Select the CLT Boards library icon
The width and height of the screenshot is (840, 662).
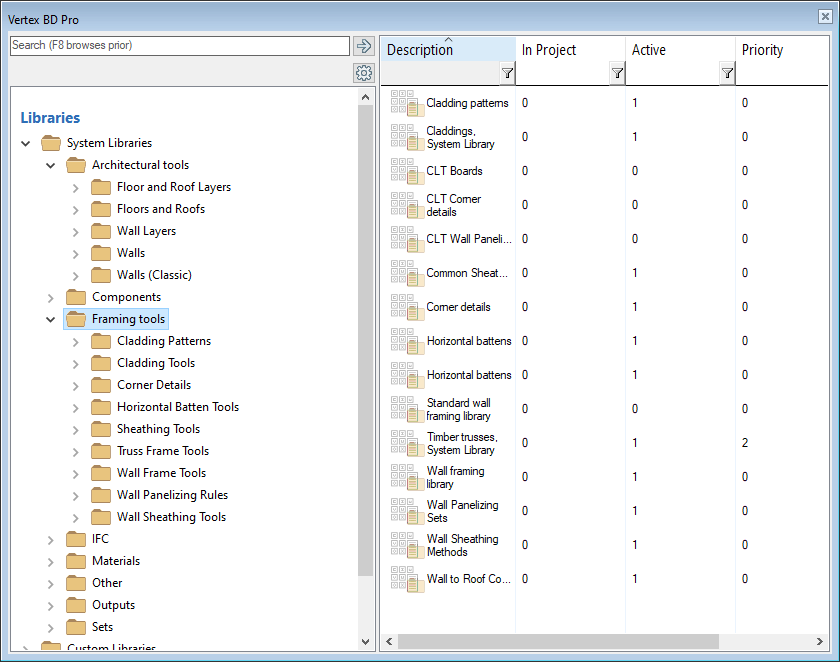(x=407, y=171)
